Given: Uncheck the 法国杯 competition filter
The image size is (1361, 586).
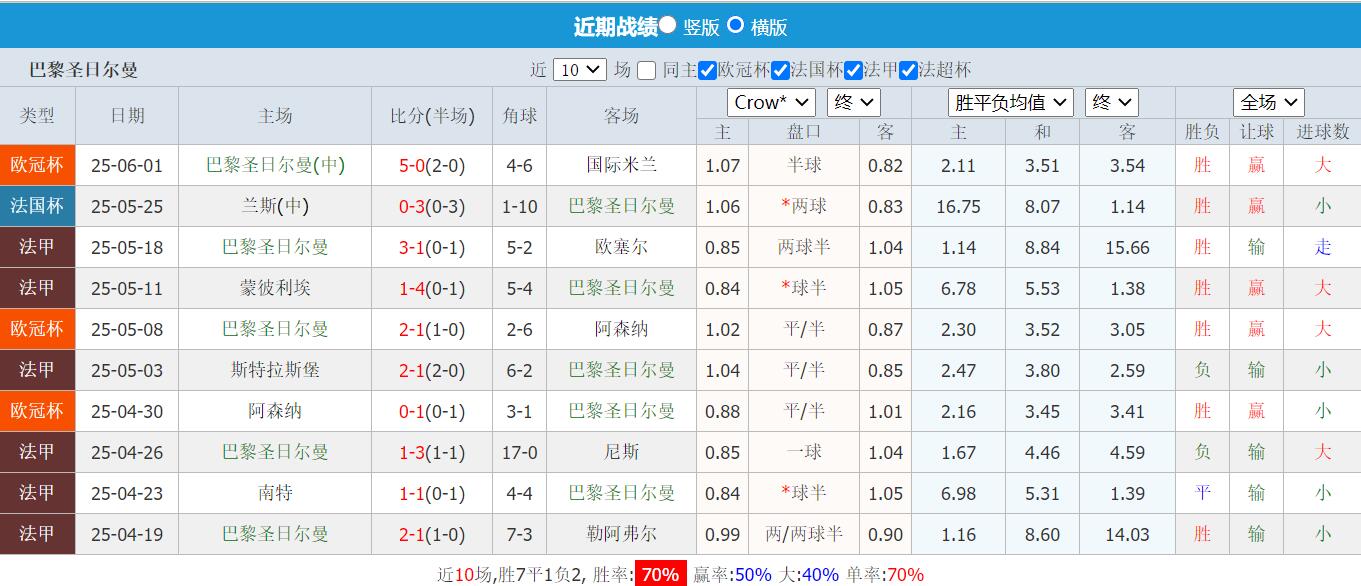Looking at the screenshot, I should point(780,70).
